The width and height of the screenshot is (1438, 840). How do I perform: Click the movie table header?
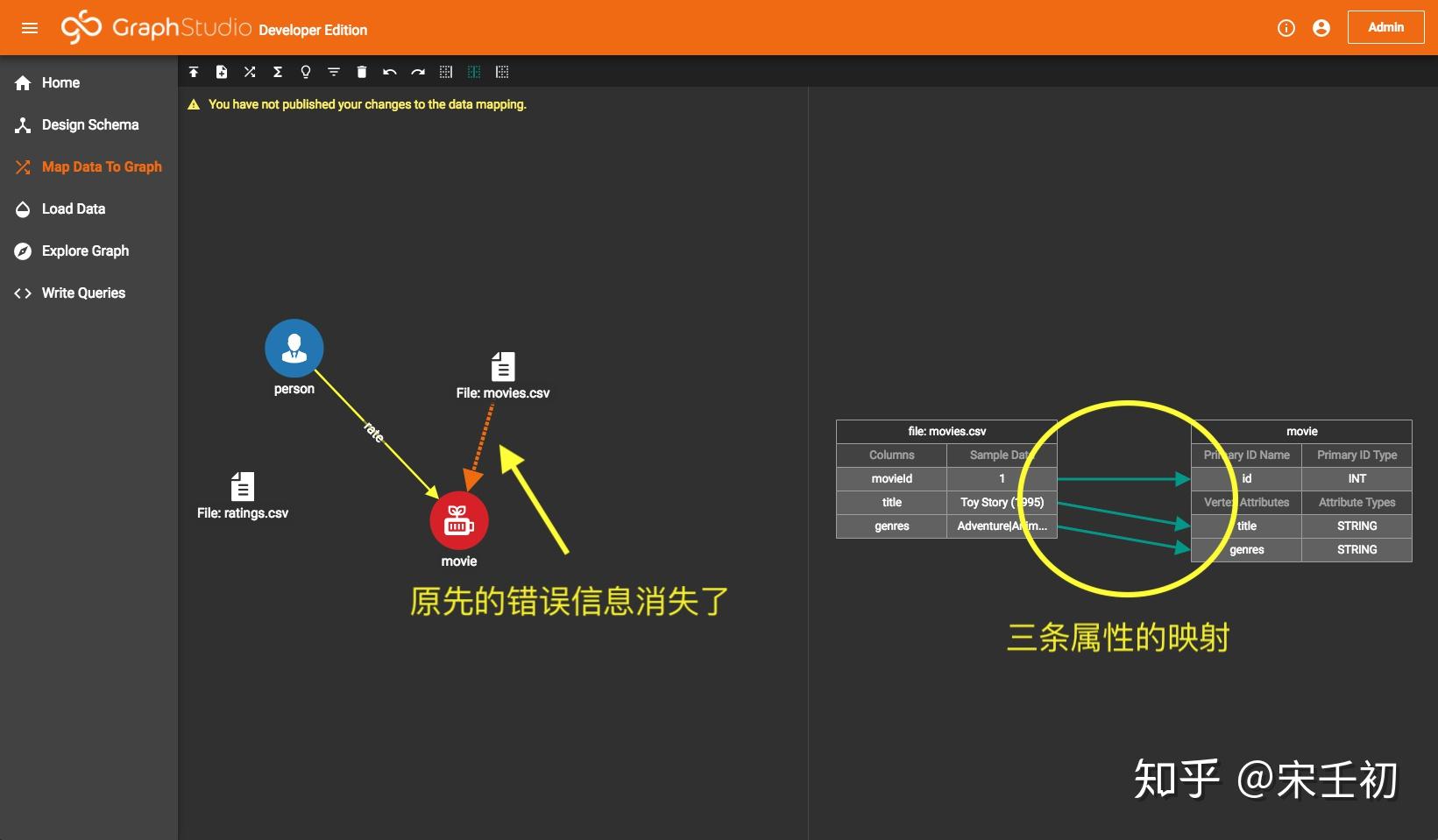tap(1301, 431)
